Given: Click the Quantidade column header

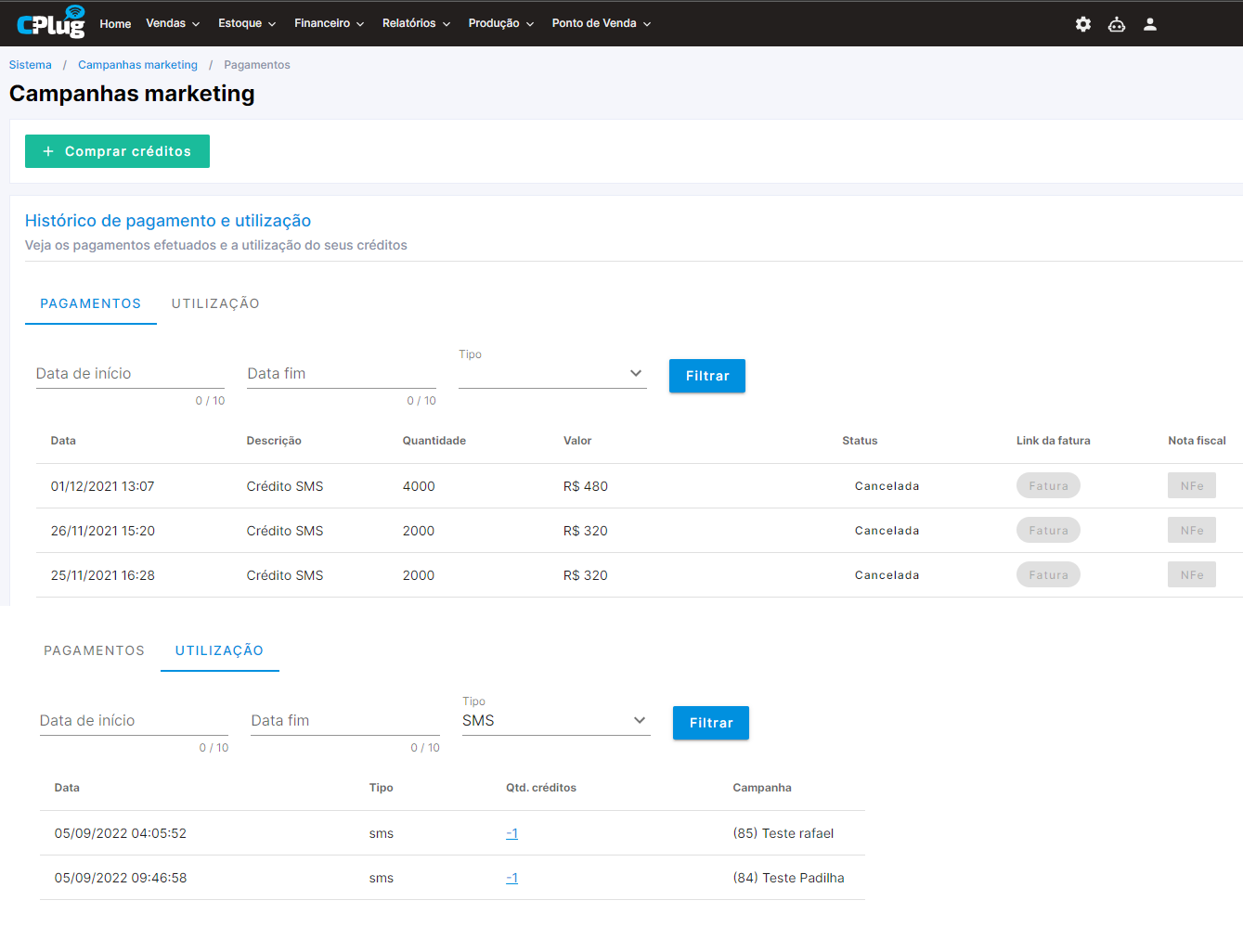Looking at the screenshot, I should pos(434,441).
